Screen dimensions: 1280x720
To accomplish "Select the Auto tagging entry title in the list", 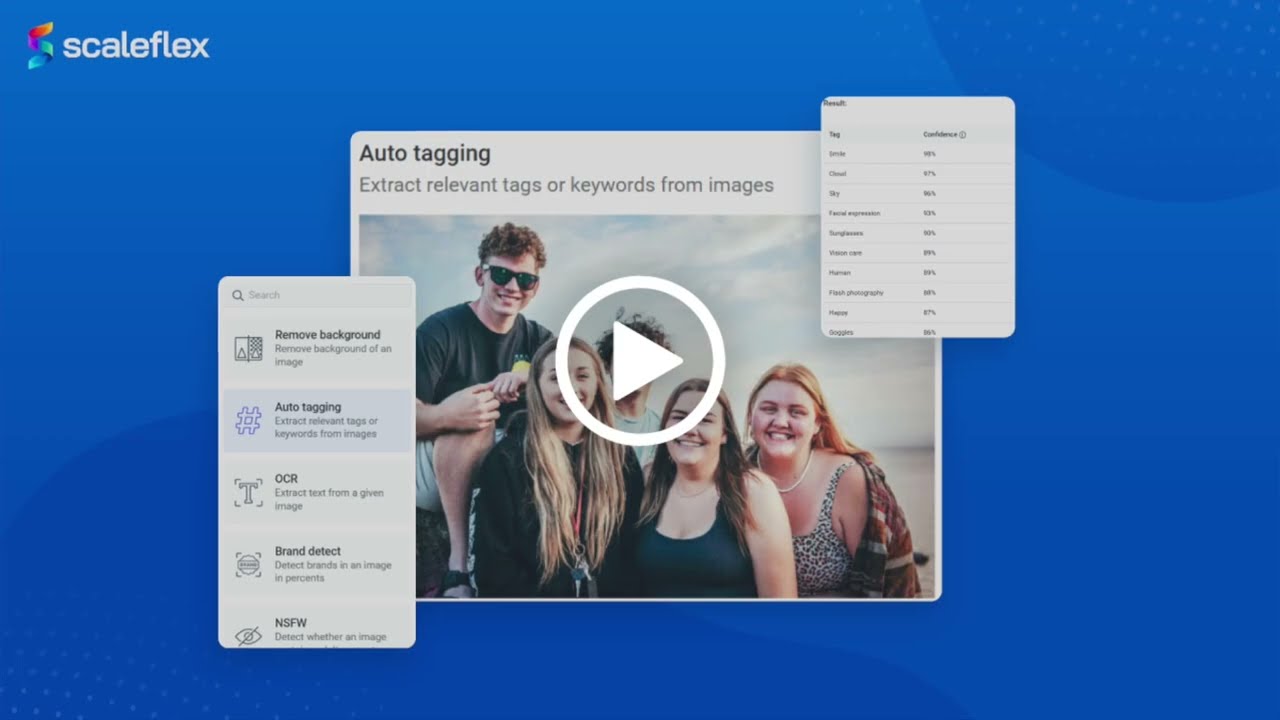I will coord(308,407).
